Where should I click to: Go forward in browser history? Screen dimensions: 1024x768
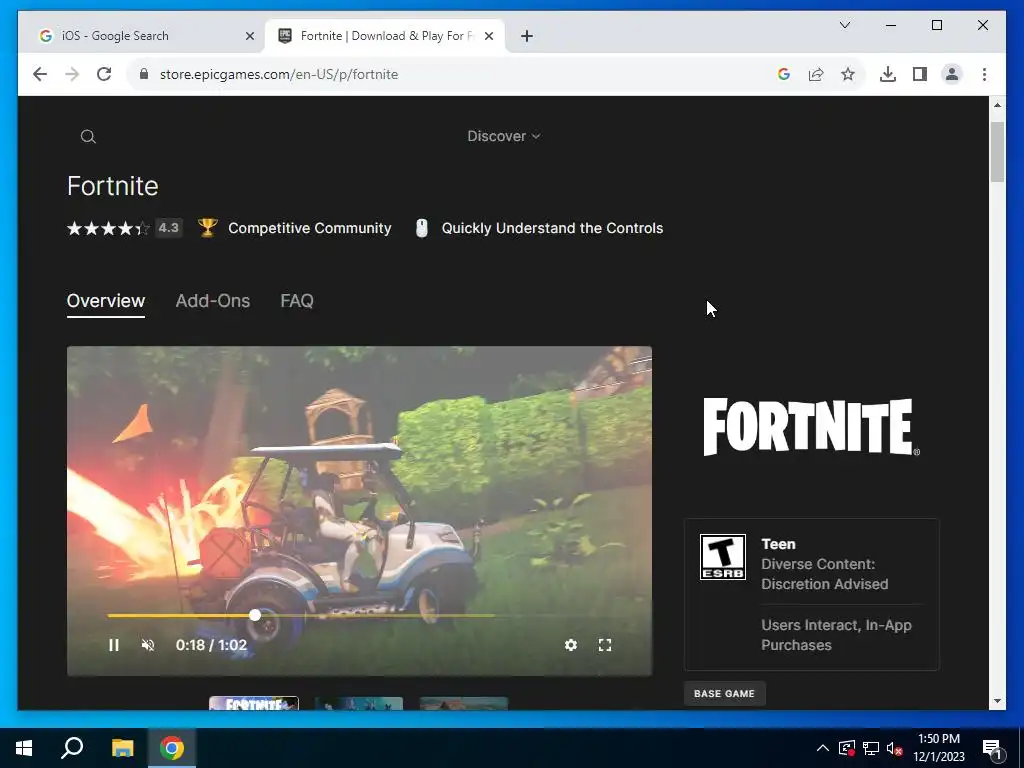click(x=72, y=74)
